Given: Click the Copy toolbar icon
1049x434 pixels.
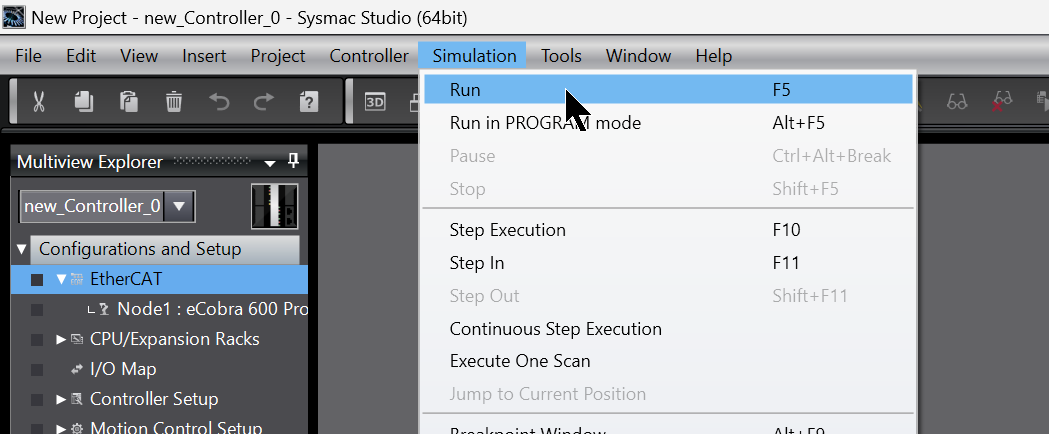Looking at the screenshot, I should 84,102.
